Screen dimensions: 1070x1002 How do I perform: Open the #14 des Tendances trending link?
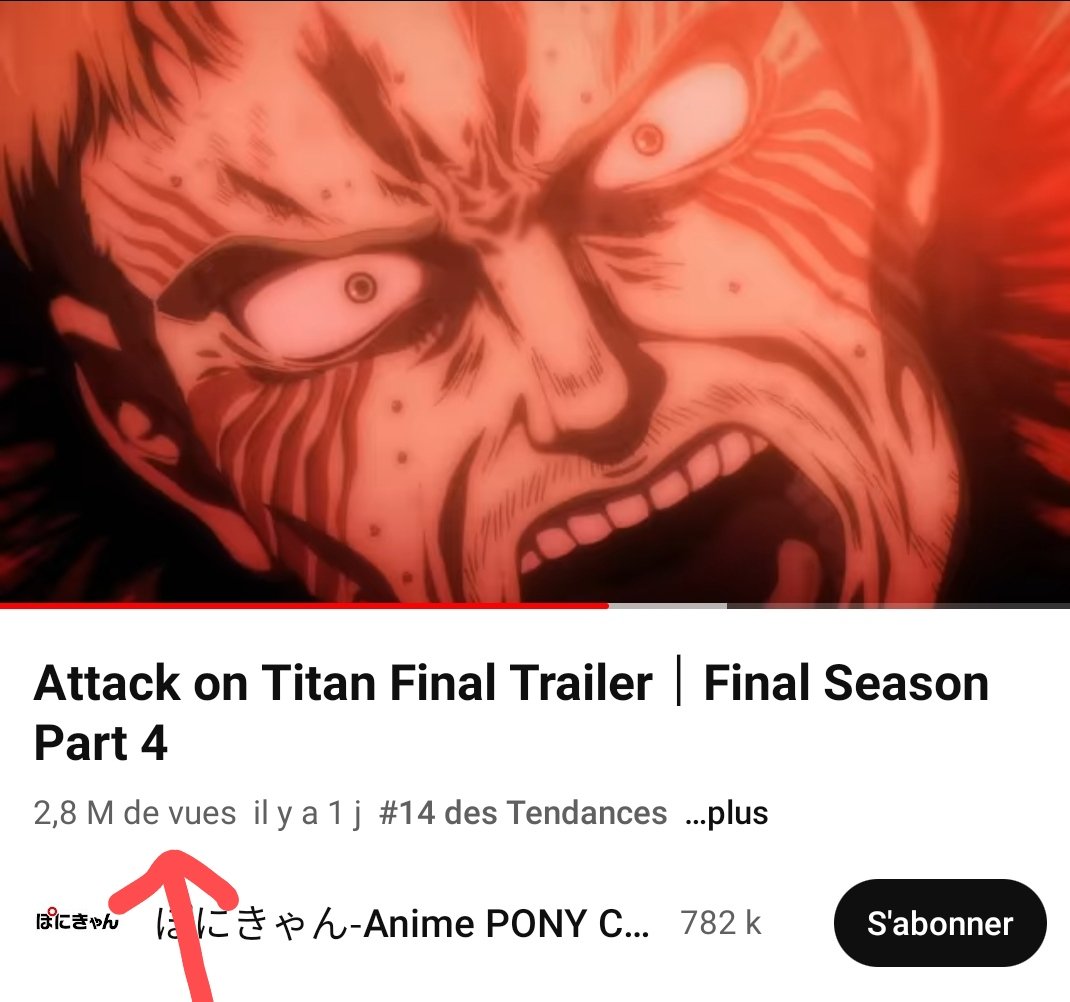(523, 813)
